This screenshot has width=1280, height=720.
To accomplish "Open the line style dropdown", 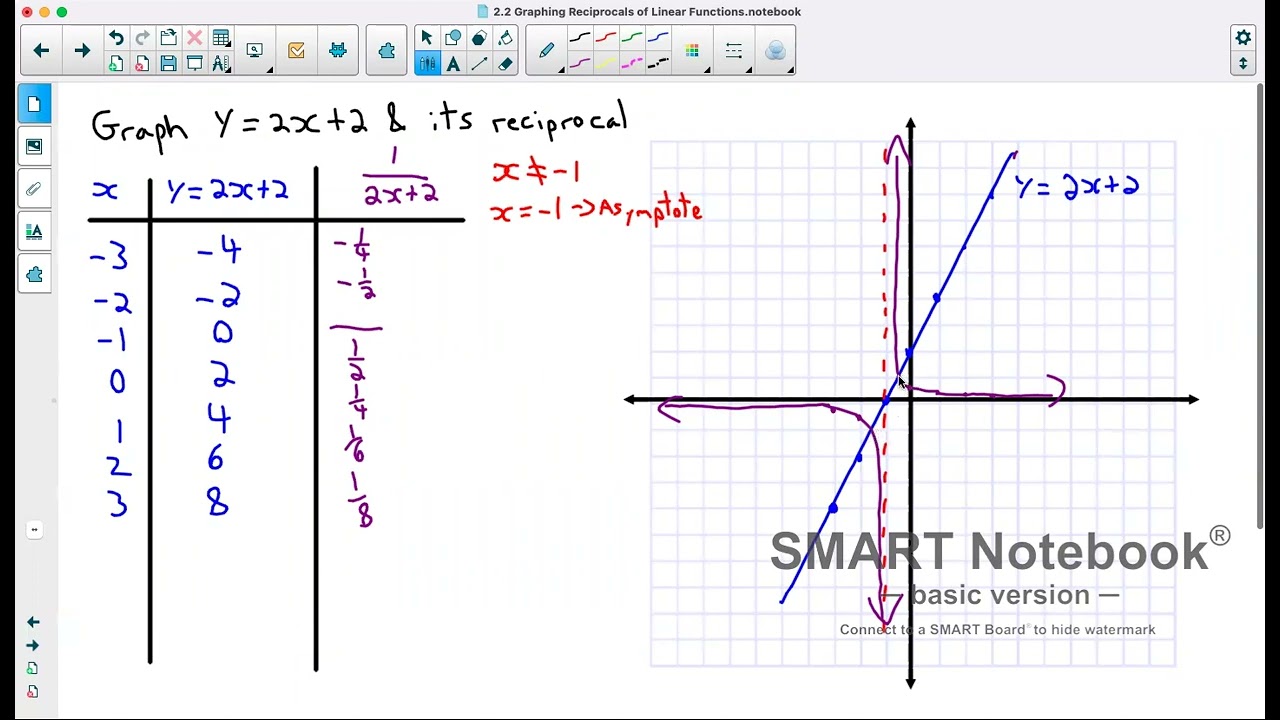I will pyautogui.click(x=733, y=50).
